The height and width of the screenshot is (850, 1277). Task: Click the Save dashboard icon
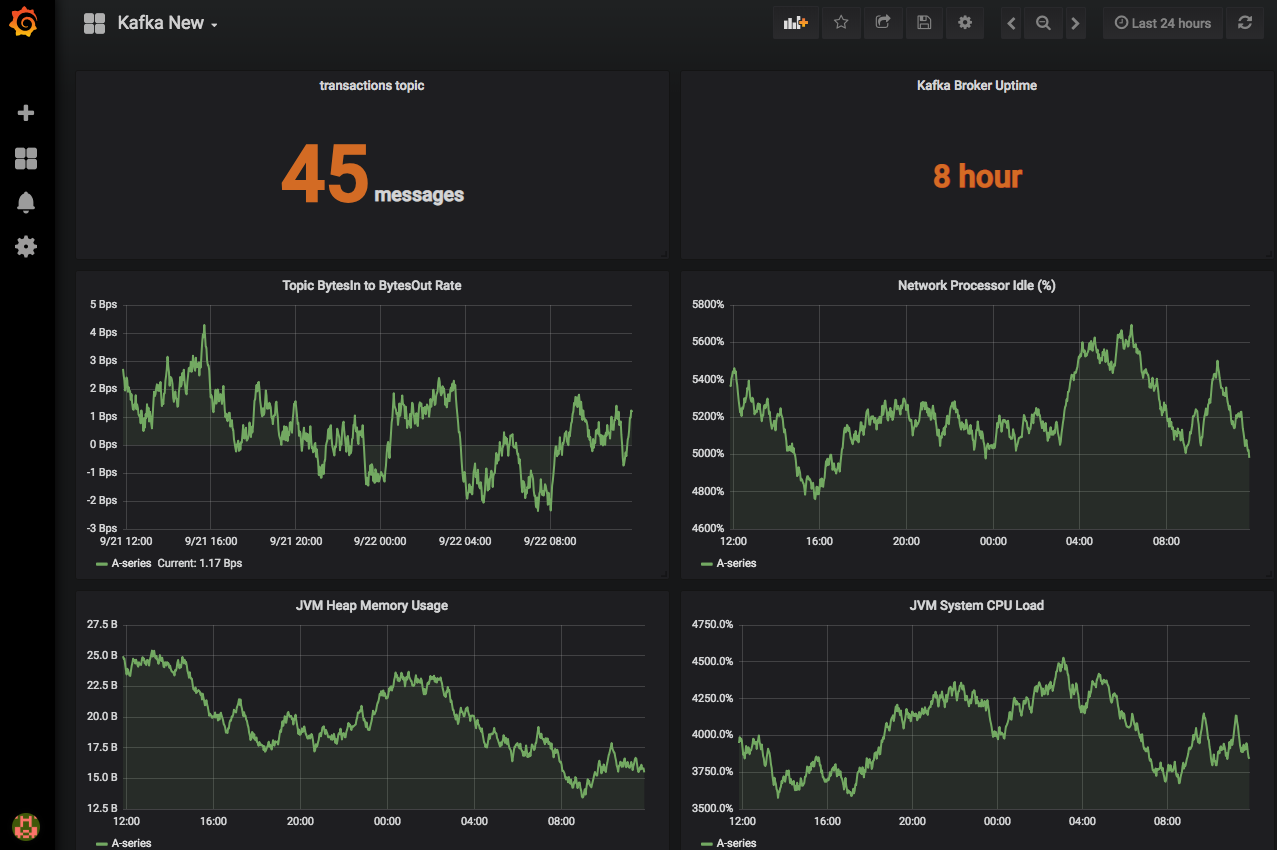[x=924, y=23]
